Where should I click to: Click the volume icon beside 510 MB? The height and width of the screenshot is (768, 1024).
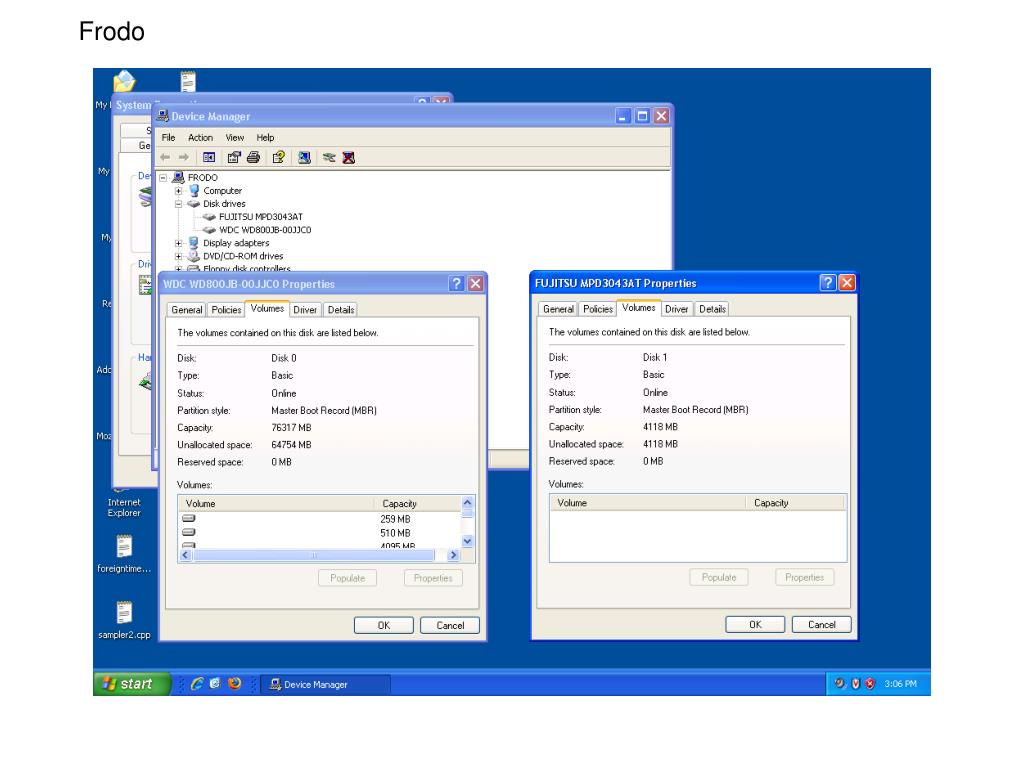[x=189, y=532]
